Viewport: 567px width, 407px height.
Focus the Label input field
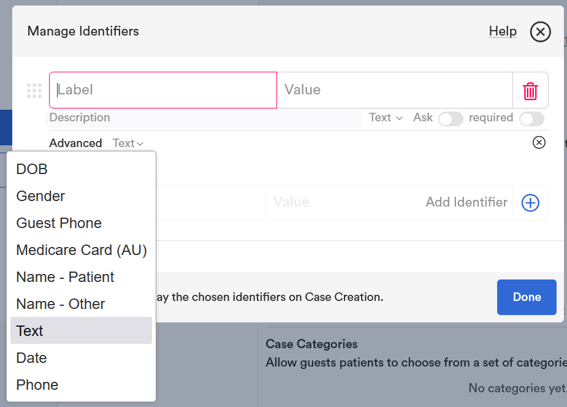163,90
